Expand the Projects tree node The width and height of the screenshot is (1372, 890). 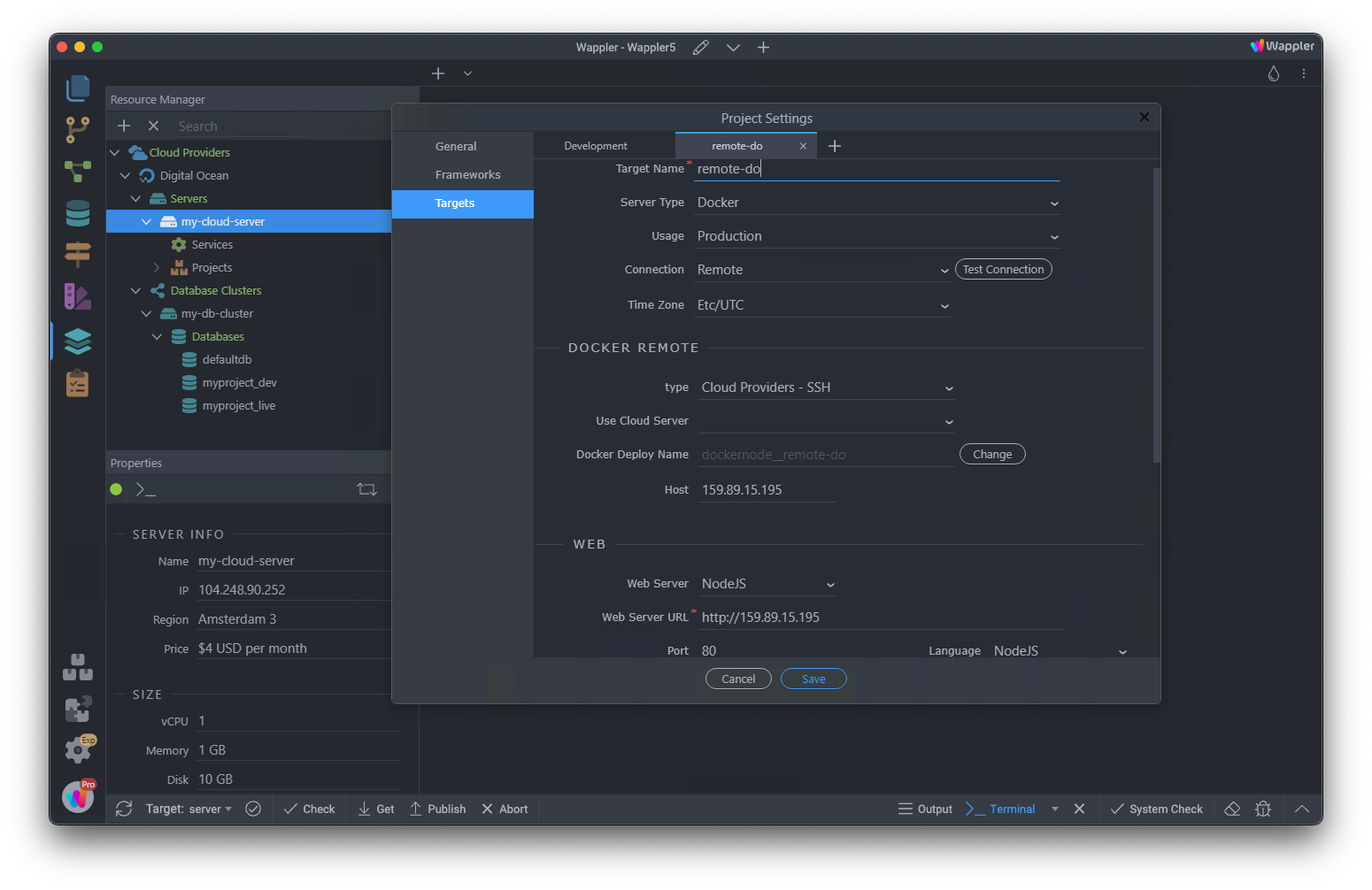(157, 268)
